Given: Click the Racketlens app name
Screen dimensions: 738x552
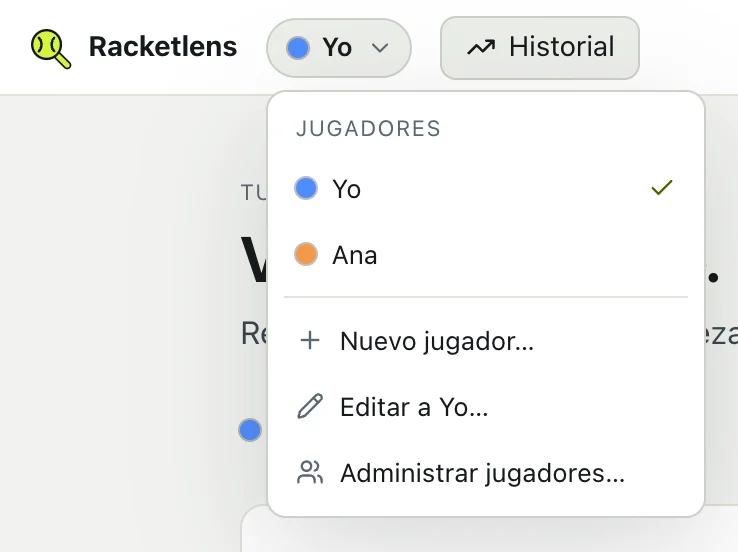Looking at the screenshot, I should click(x=163, y=47).
